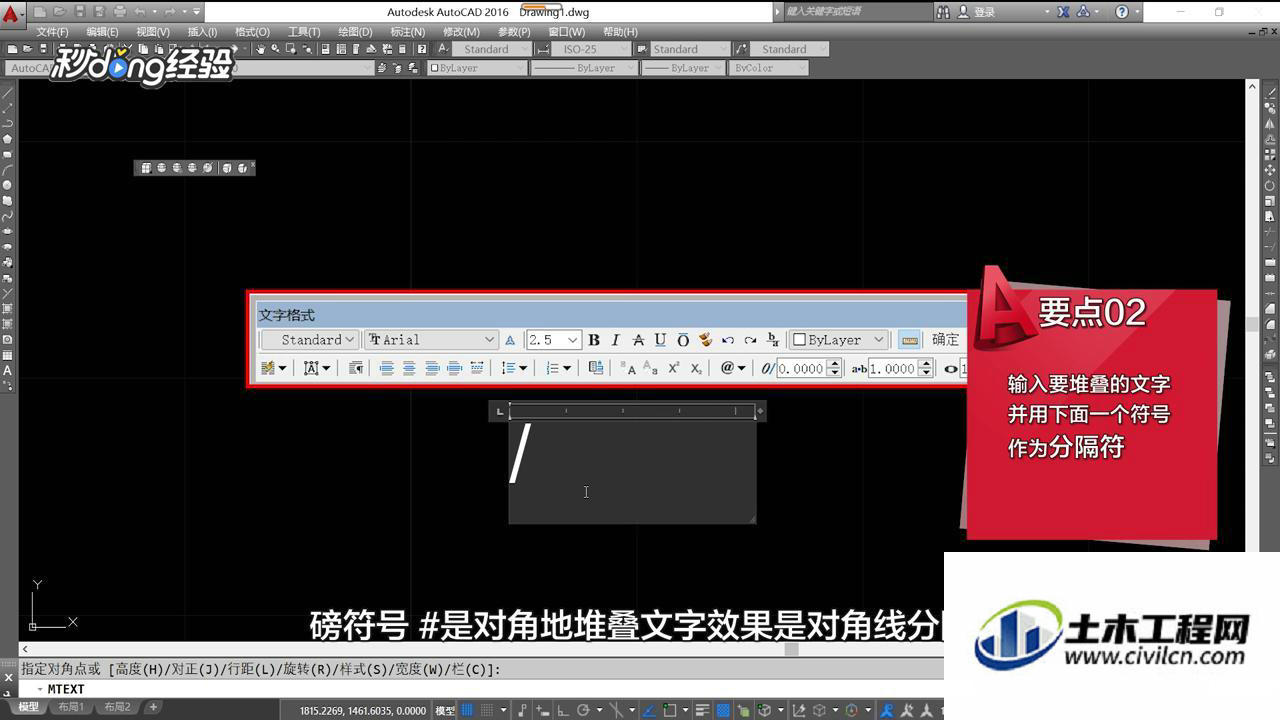Toggle overline text formatting
Viewport: 1280px width, 720px height.
(x=683, y=340)
